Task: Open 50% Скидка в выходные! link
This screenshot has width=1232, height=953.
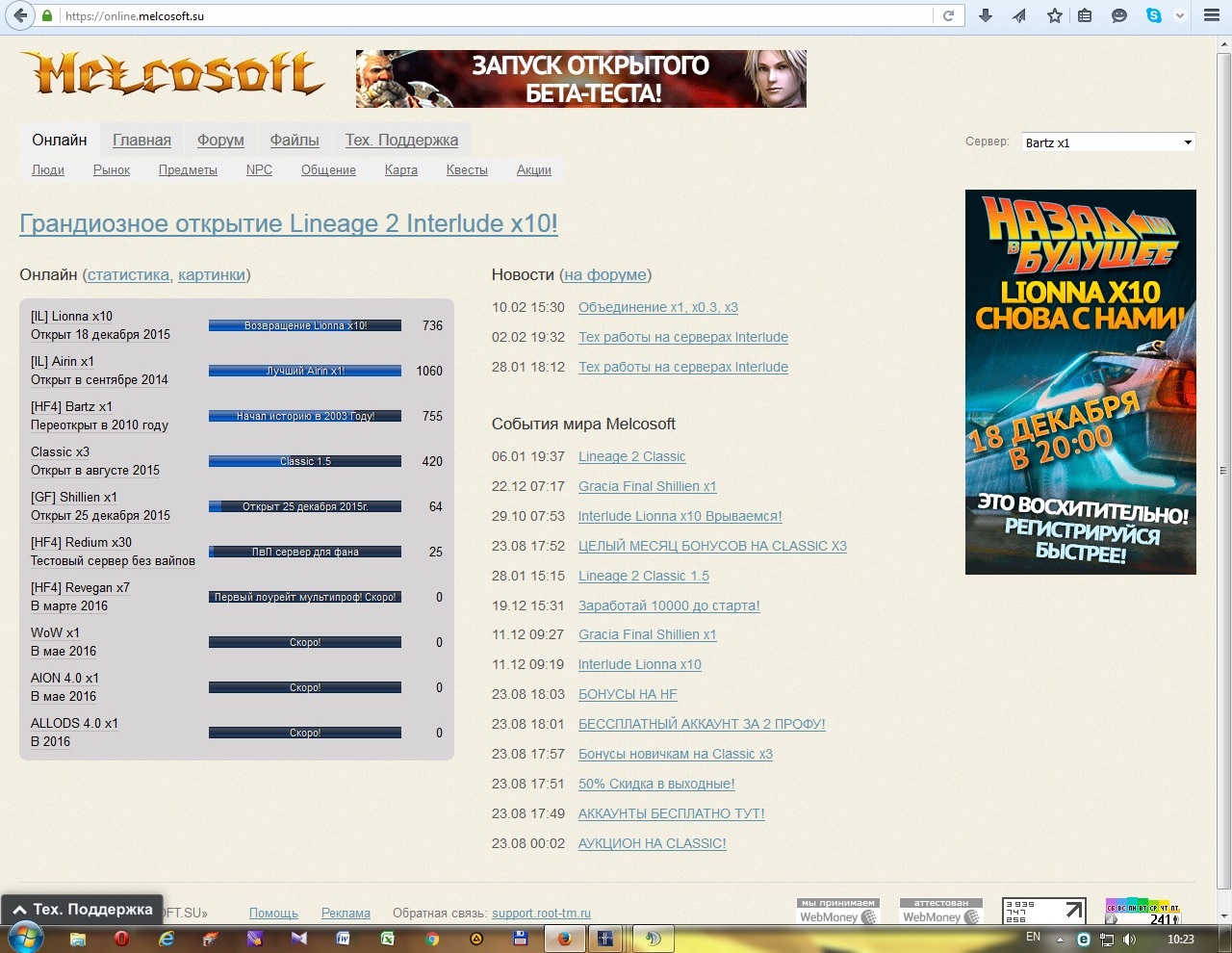Action: pyautogui.click(x=656, y=785)
